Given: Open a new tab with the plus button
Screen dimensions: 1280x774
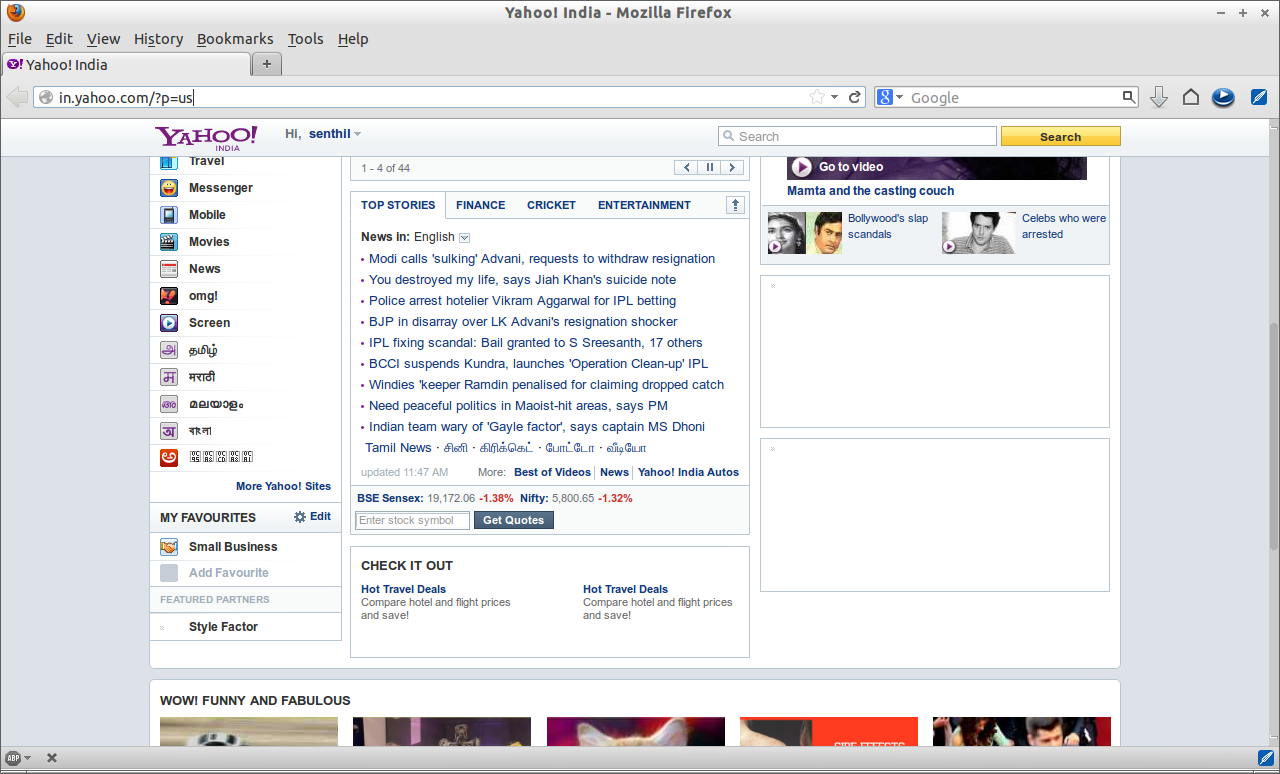Looking at the screenshot, I should tap(266, 64).
